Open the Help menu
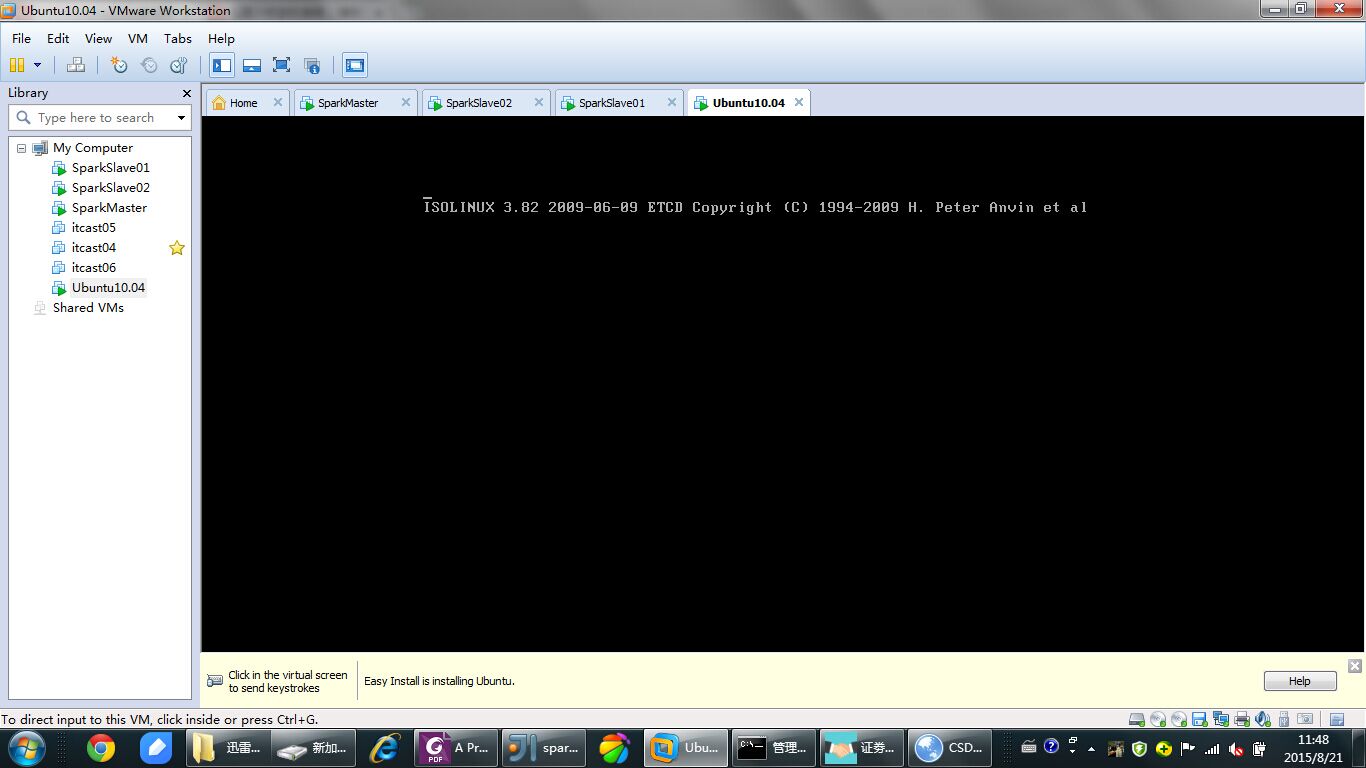Screen dimensions: 1366x768 coord(221,38)
